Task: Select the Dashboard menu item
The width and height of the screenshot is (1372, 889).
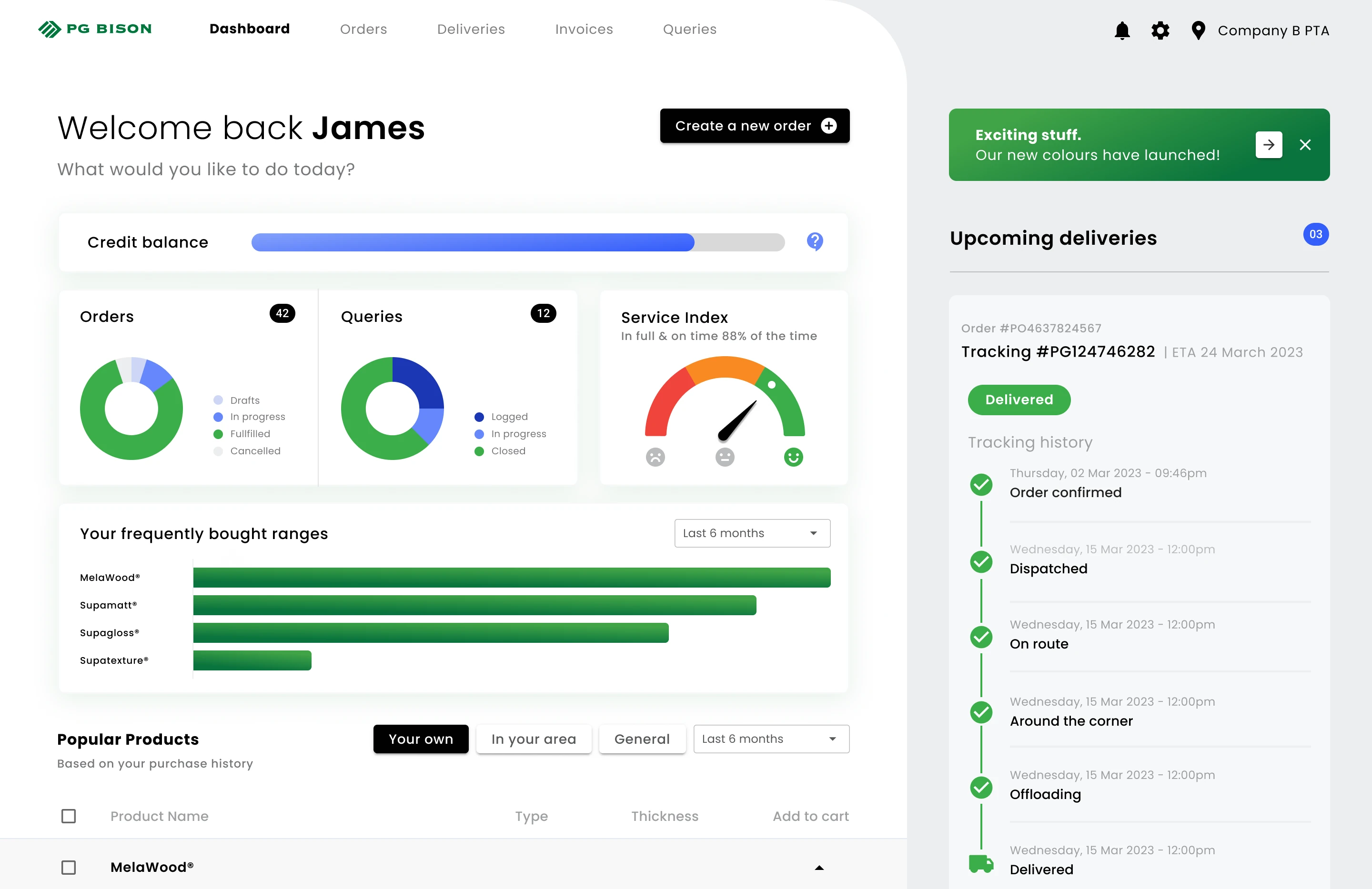Action: coord(250,29)
